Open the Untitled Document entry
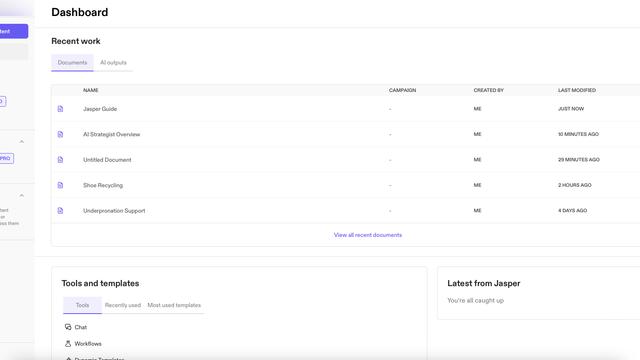 coord(107,160)
